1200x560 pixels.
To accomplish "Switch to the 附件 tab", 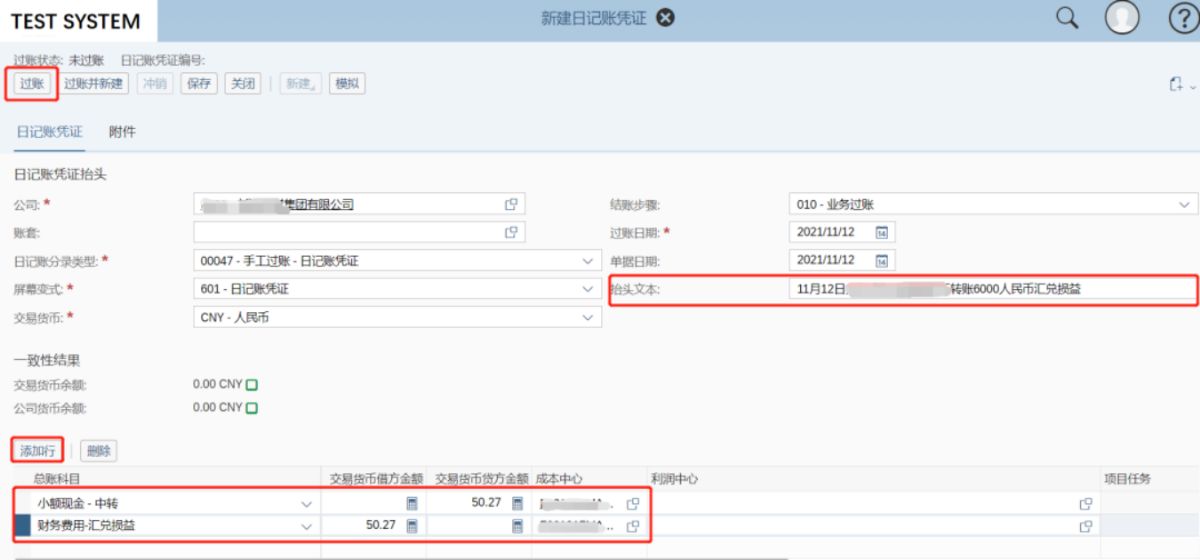I will pos(122,132).
